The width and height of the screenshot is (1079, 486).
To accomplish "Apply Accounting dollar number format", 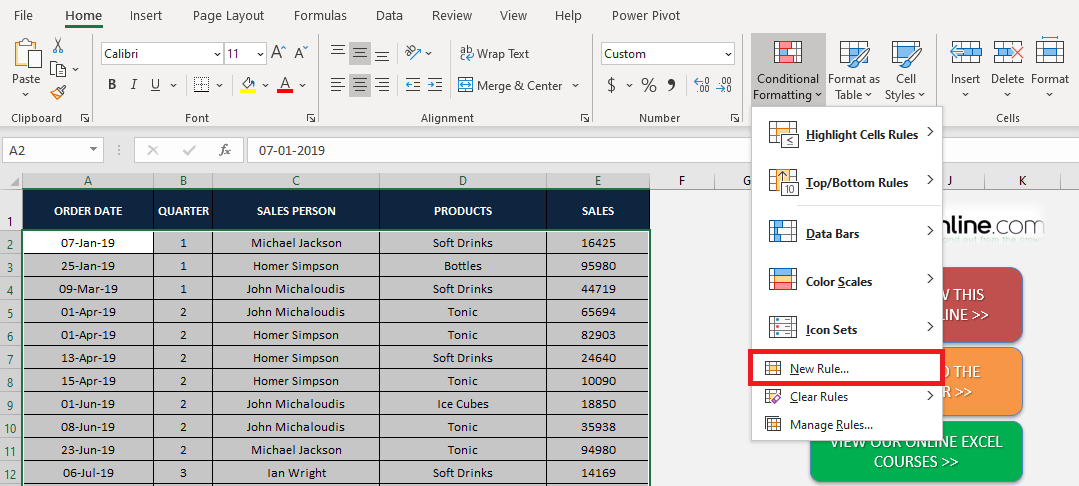I will point(611,85).
